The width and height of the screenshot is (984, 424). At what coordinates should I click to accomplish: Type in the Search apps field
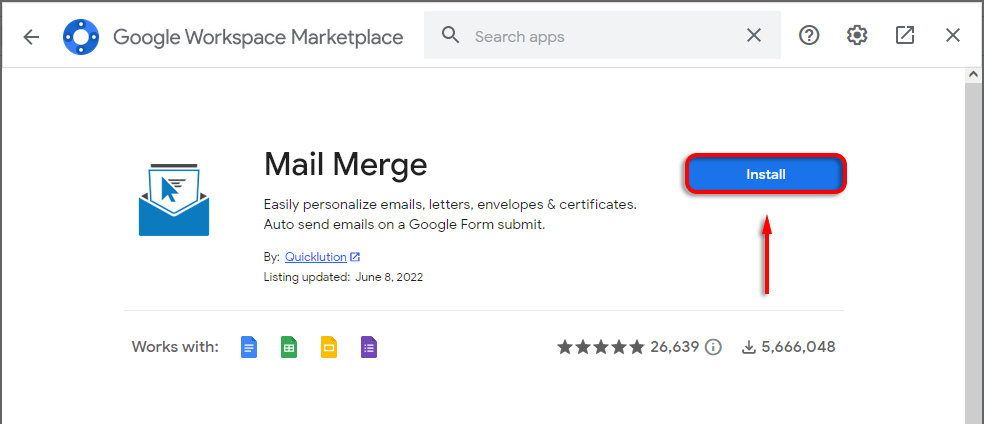[600, 37]
